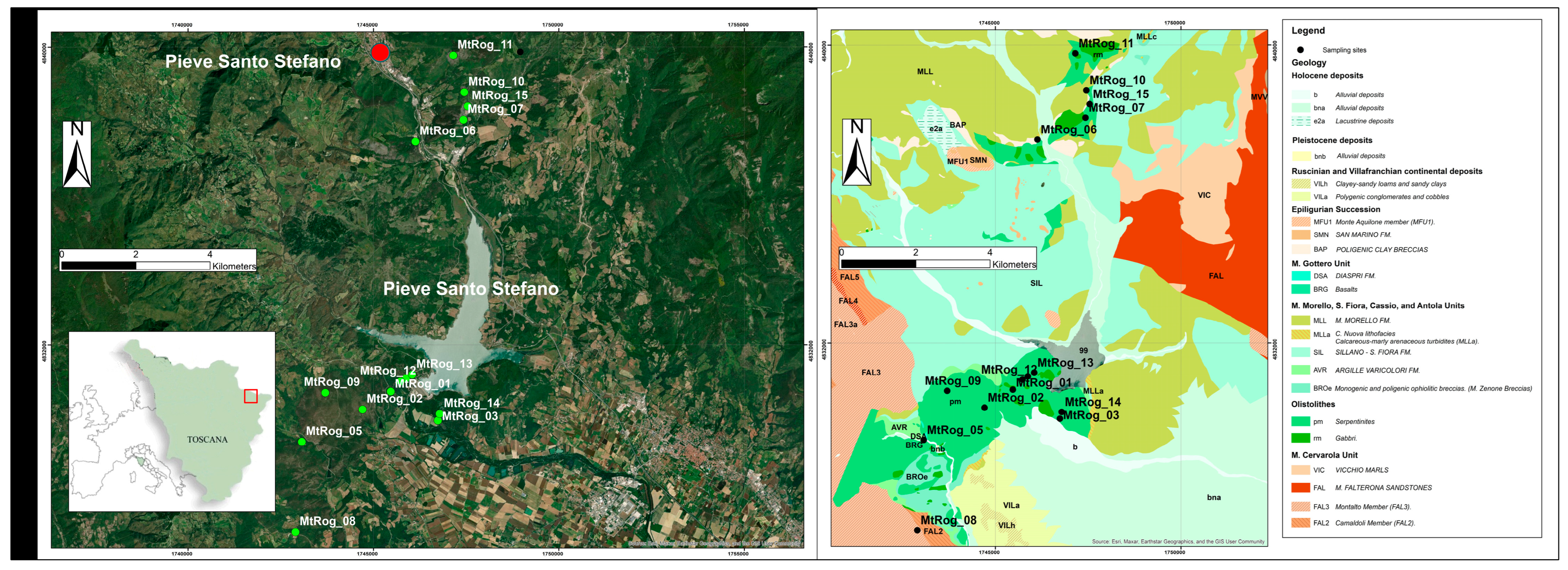Viewport: 1568px width, 570px height.
Task: Click the Toscana inset map thumbnail
Action: coord(172,421)
